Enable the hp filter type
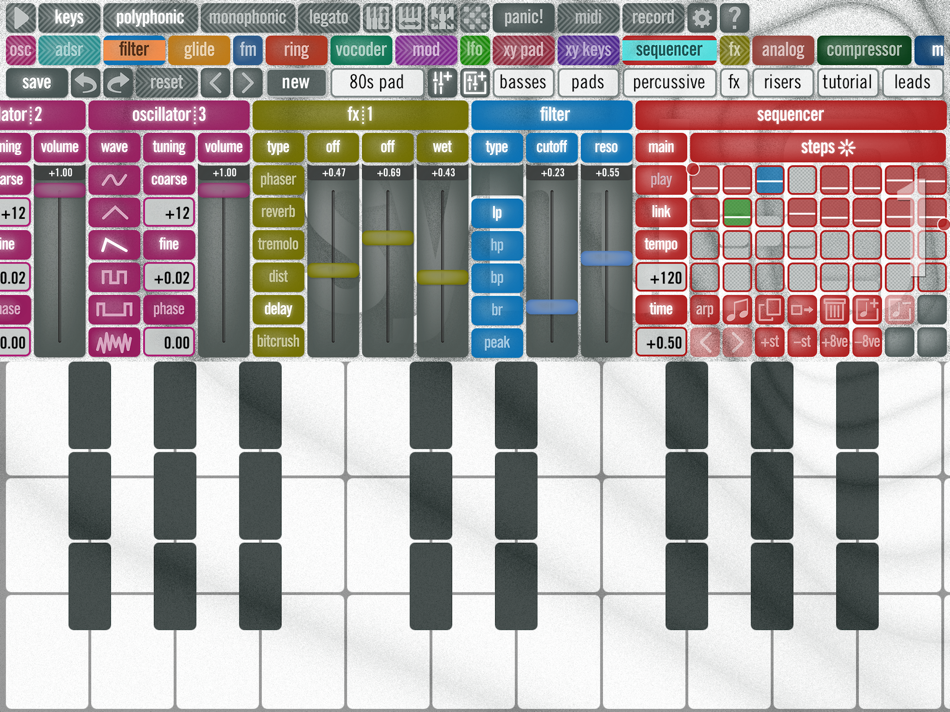The image size is (950, 712). point(496,244)
